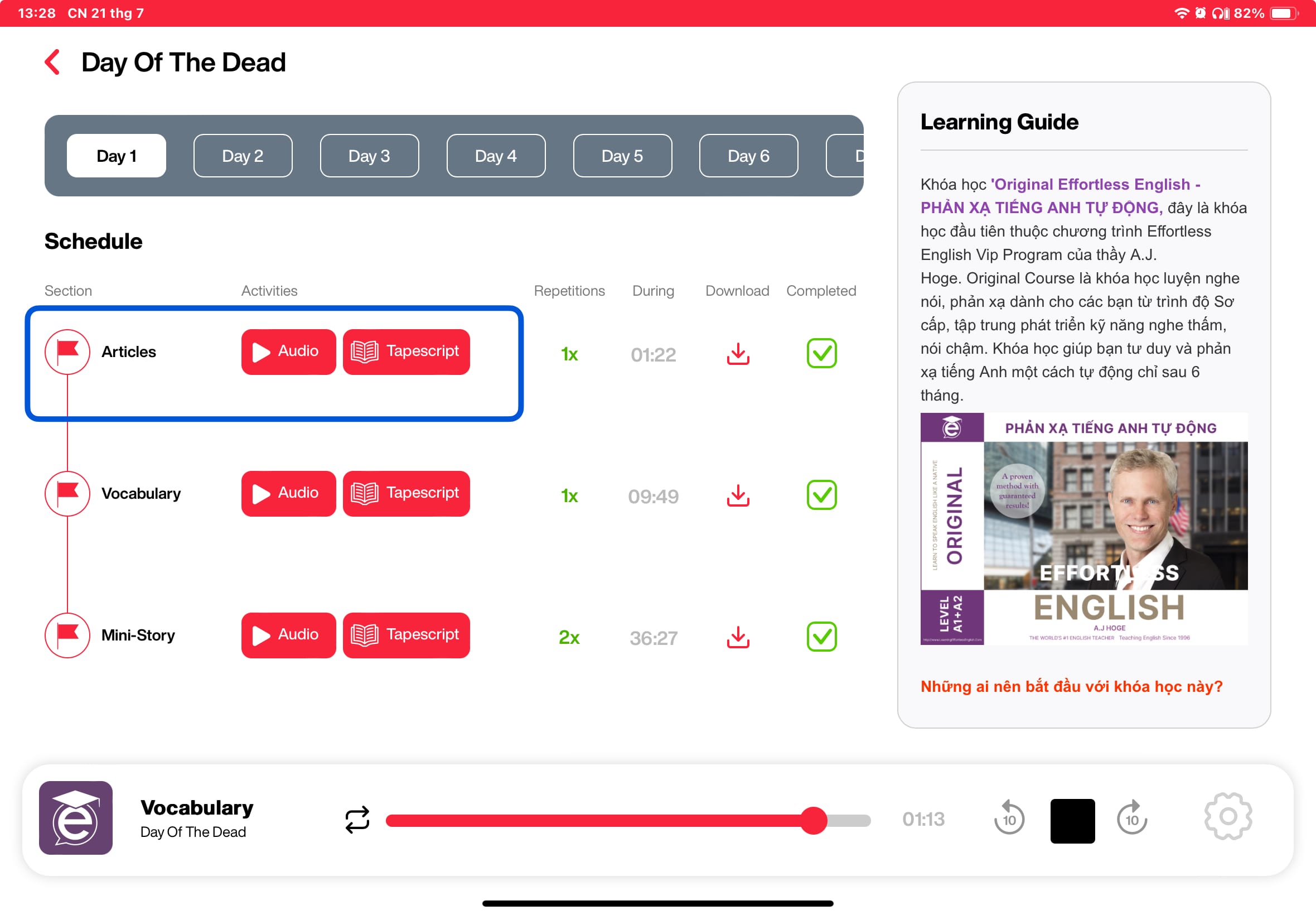The width and height of the screenshot is (1316, 915).
Task: Select Day 2 tab
Action: [x=243, y=155]
